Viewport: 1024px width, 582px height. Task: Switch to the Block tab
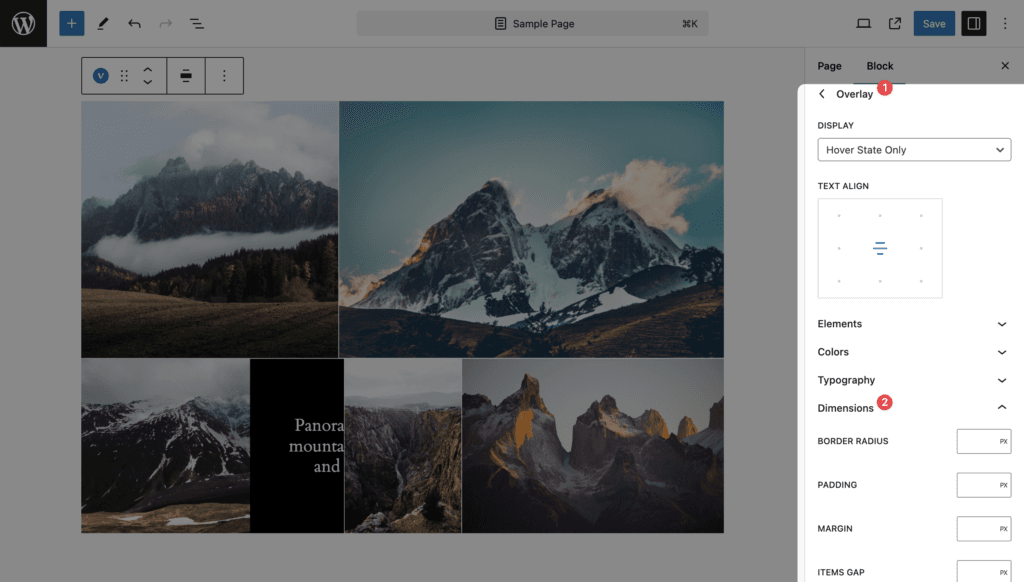point(880,66)
